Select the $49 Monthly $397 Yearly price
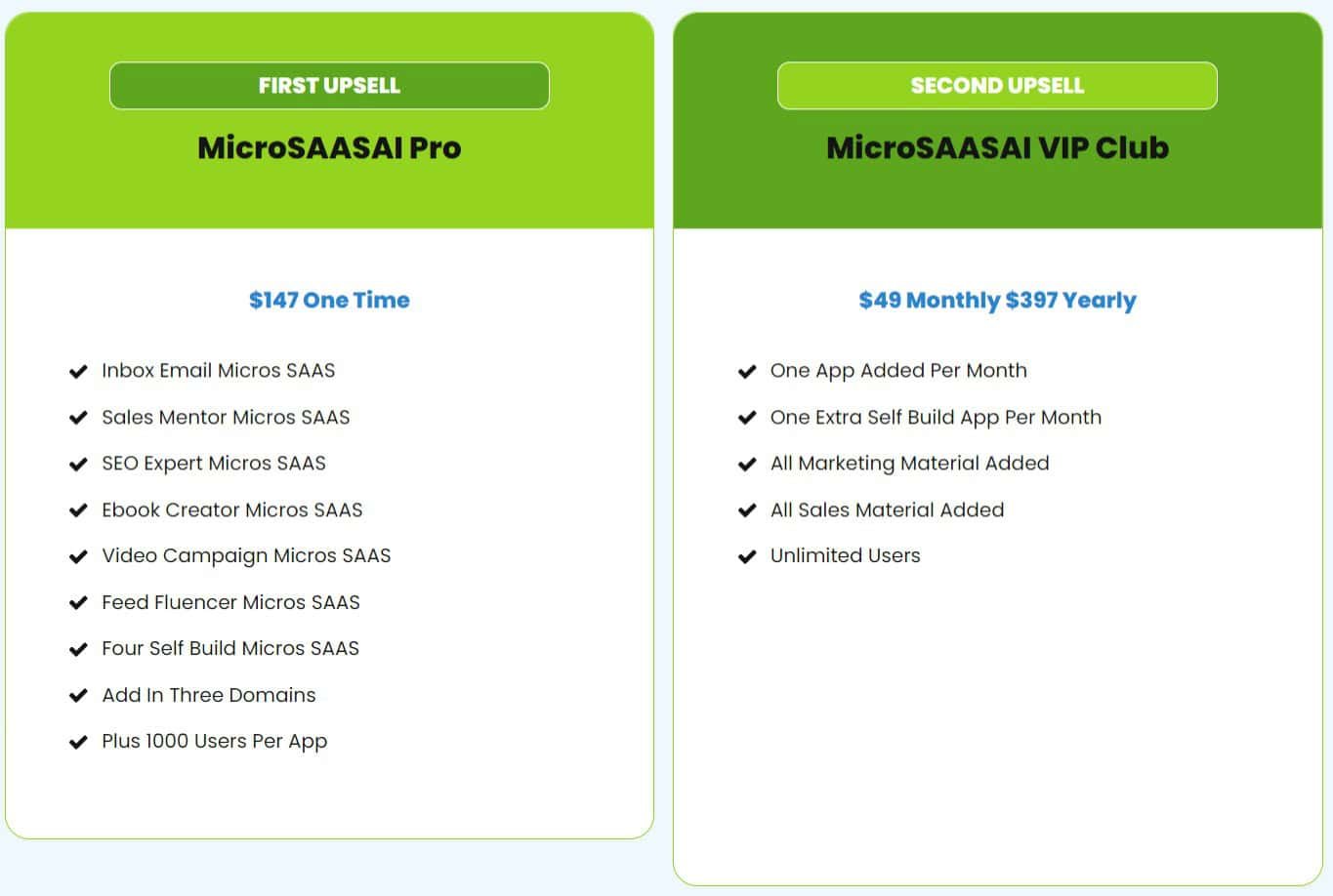This screenshot has width=1333, height=896. pos(997,300)
